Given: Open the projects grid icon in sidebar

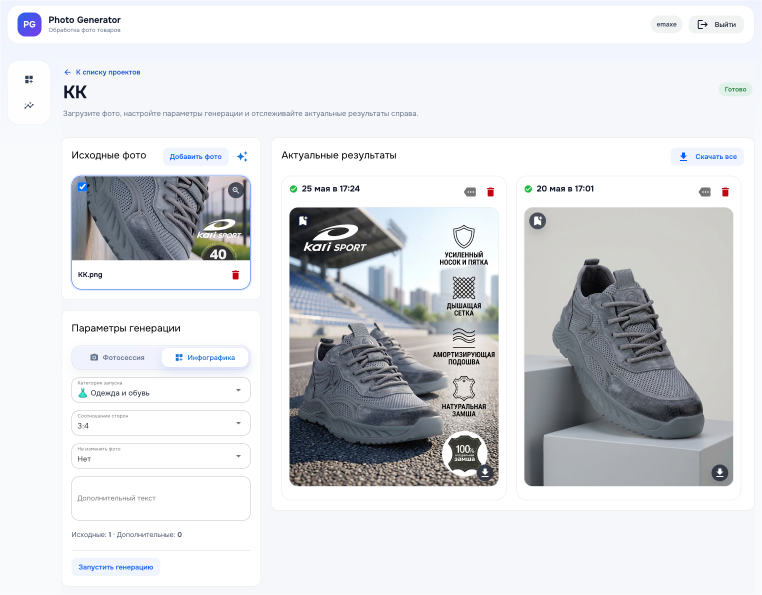Looking at the screenshot, I should coord(29,79).
